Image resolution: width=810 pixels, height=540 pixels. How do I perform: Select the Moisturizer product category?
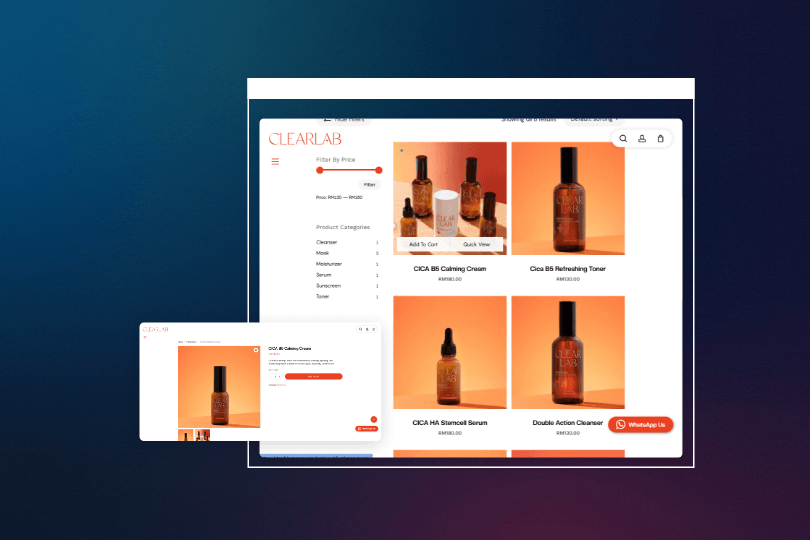point(329,264)
